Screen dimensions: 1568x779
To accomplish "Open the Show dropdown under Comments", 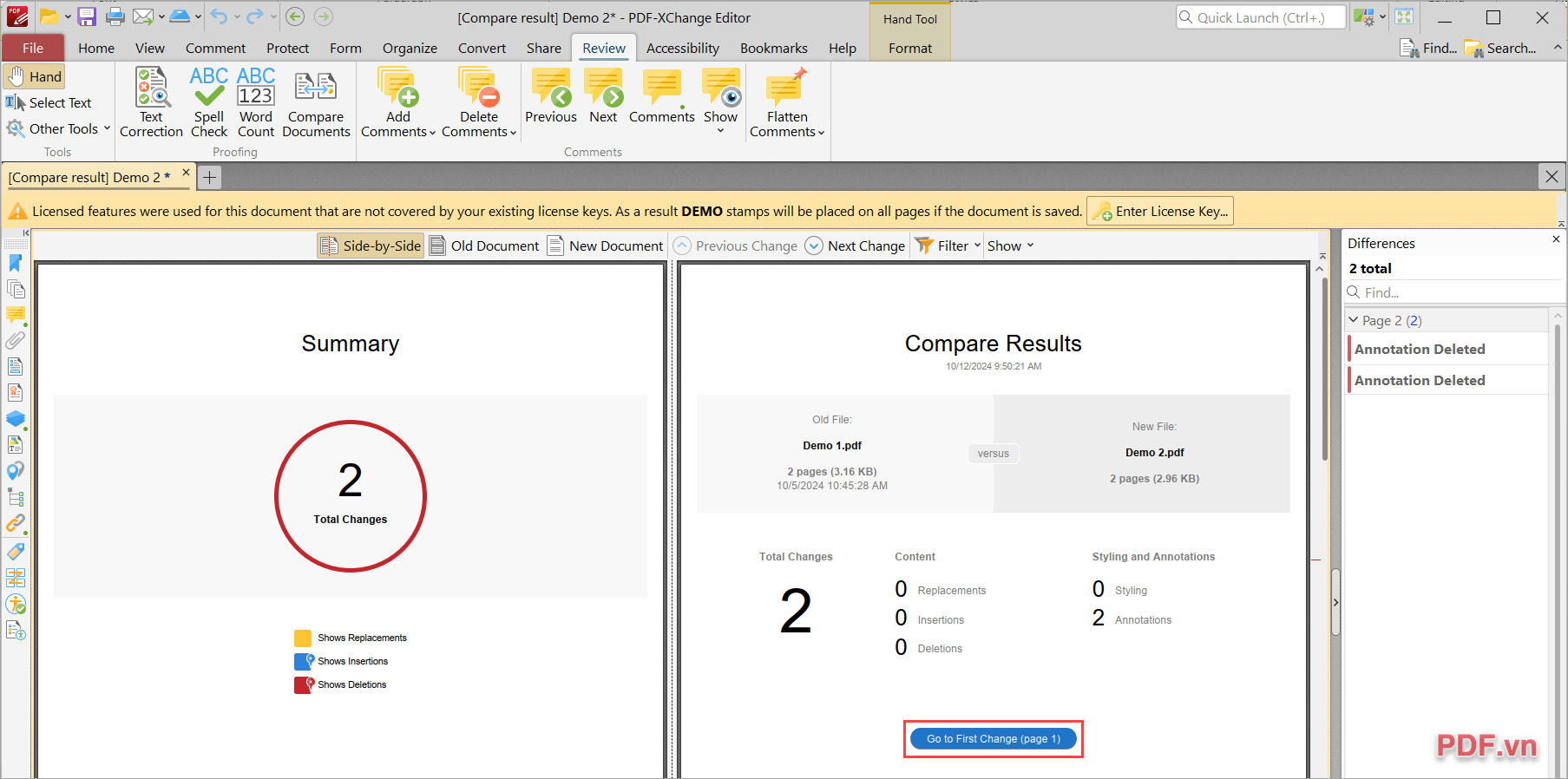I will [720, 131].
